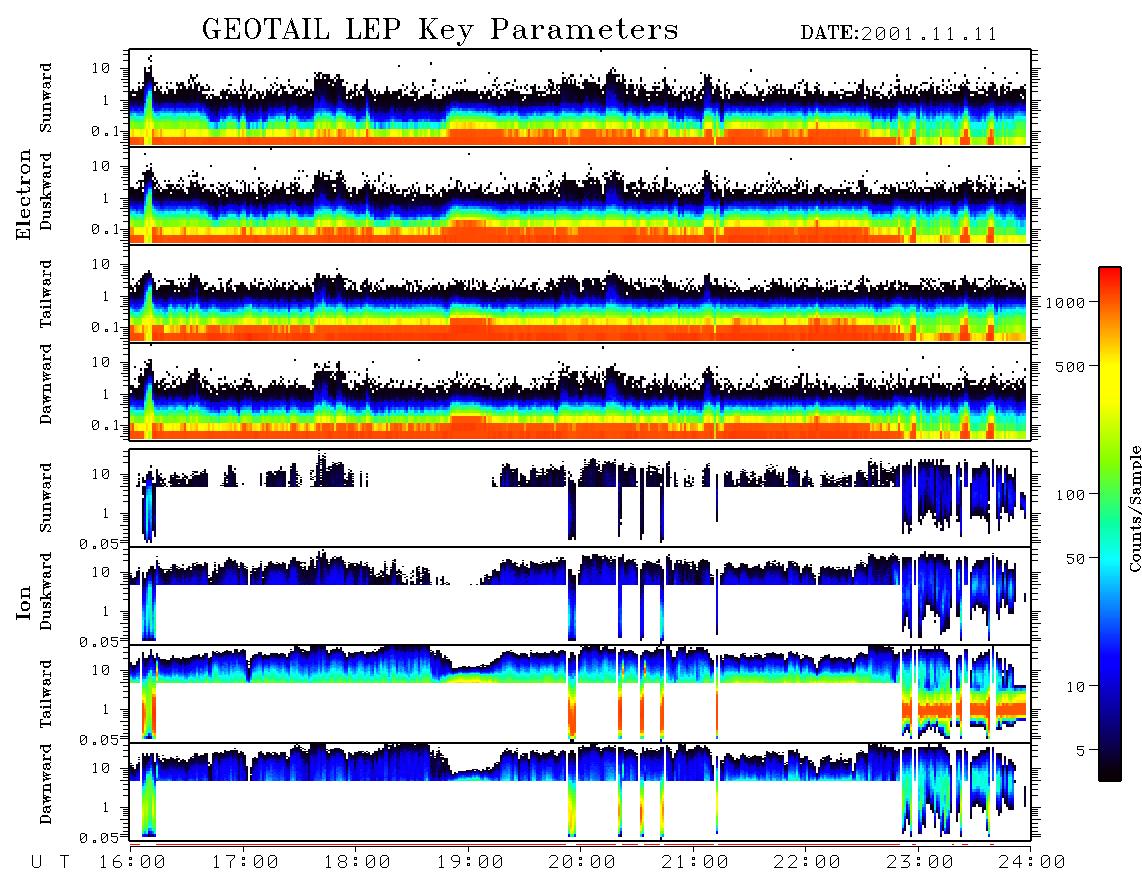The height and width of the screenshot is (880, 1142).
Task: Click the 100 color bar tick label
Action: (x=1070, y=495)
